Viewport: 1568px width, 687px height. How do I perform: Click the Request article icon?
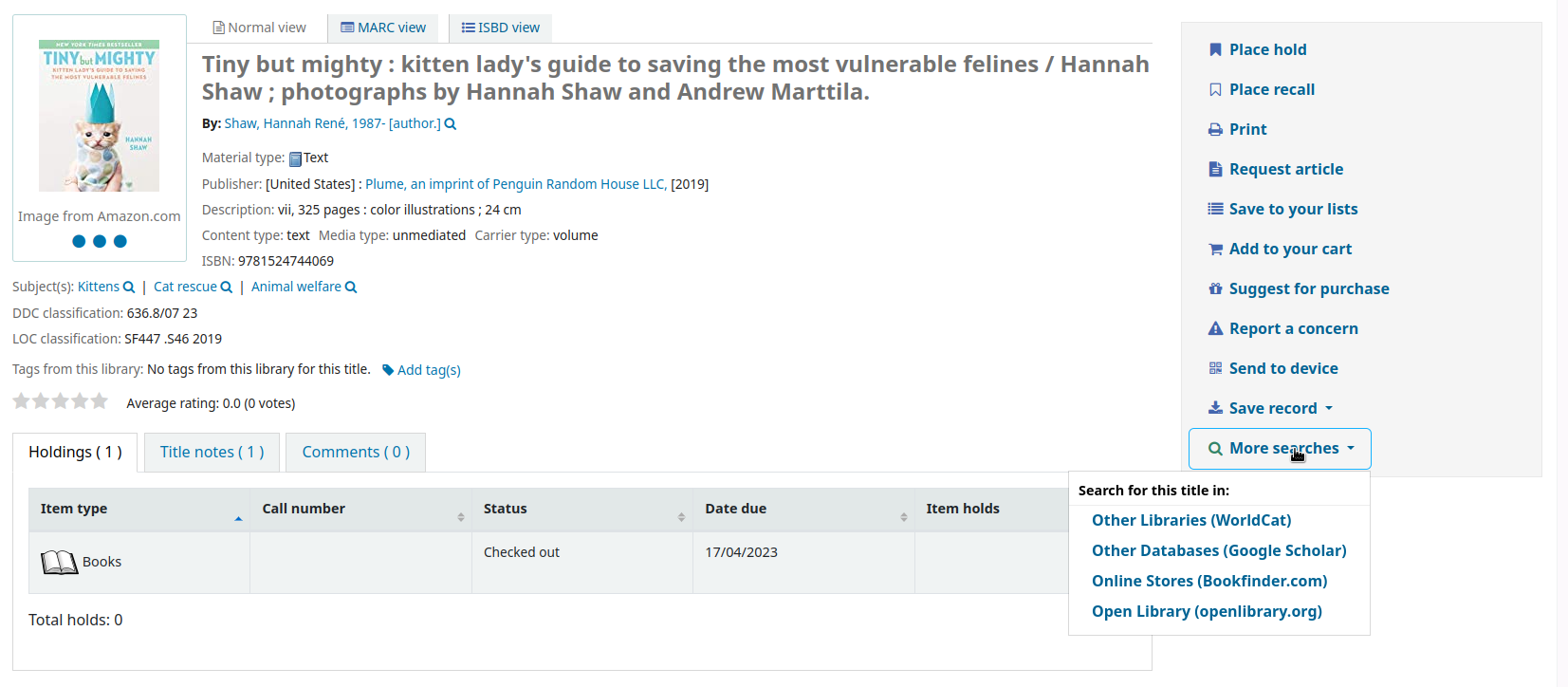click(1215, 169)
